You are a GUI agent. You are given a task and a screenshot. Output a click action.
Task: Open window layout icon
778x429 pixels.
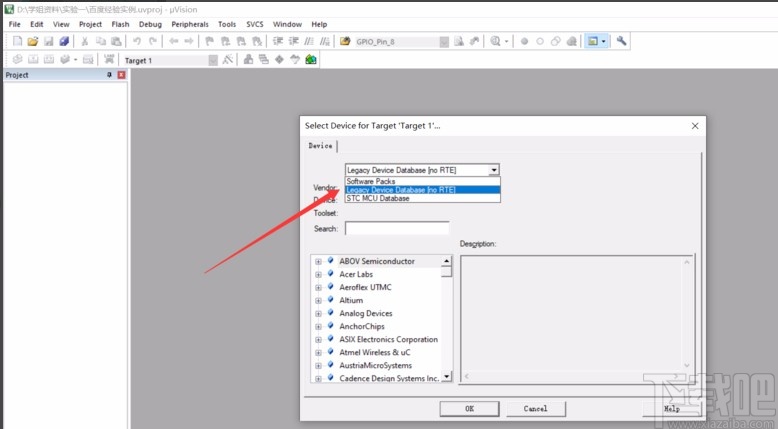593,41
